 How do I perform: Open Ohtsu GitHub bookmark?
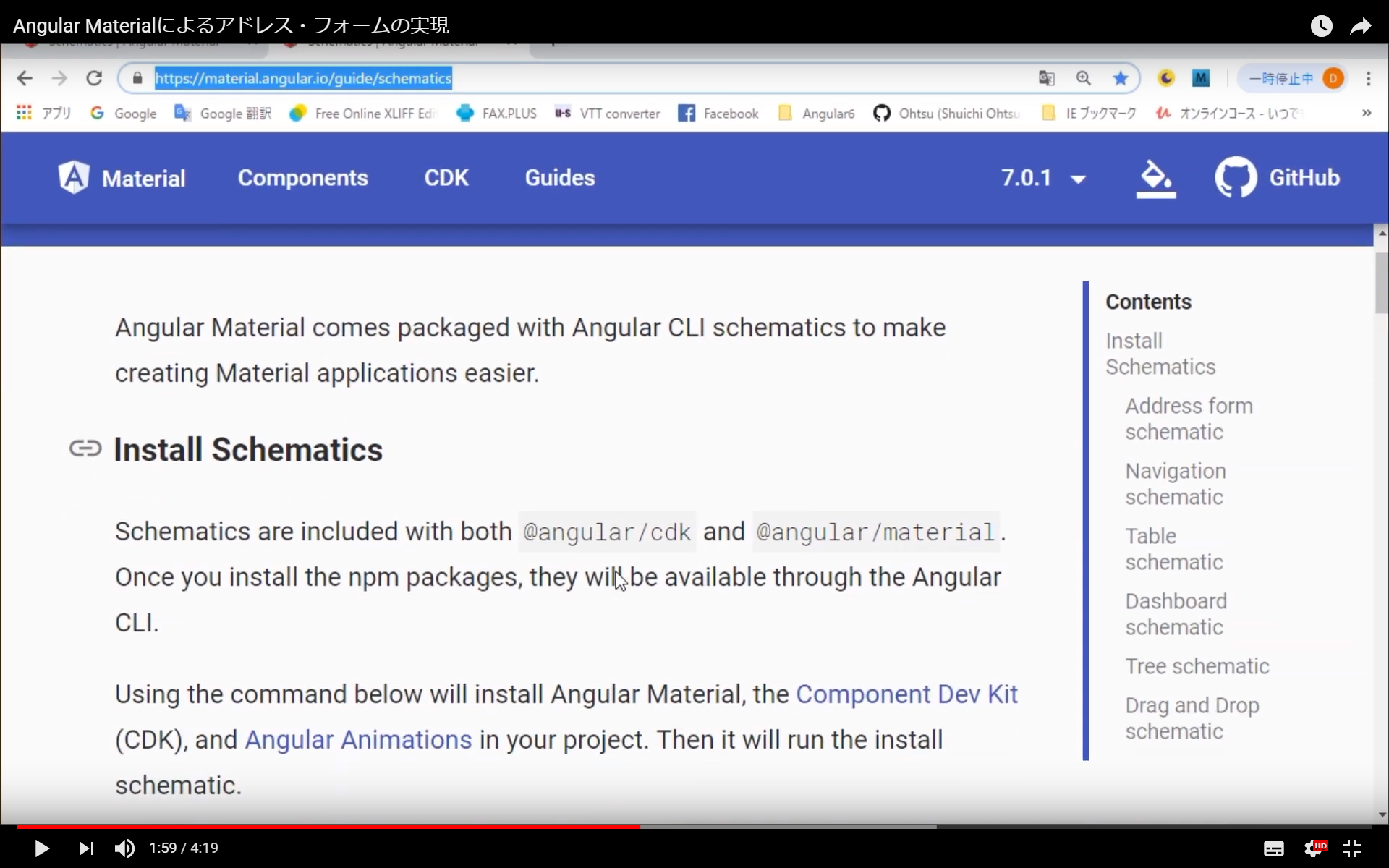[x=946, y=114]
